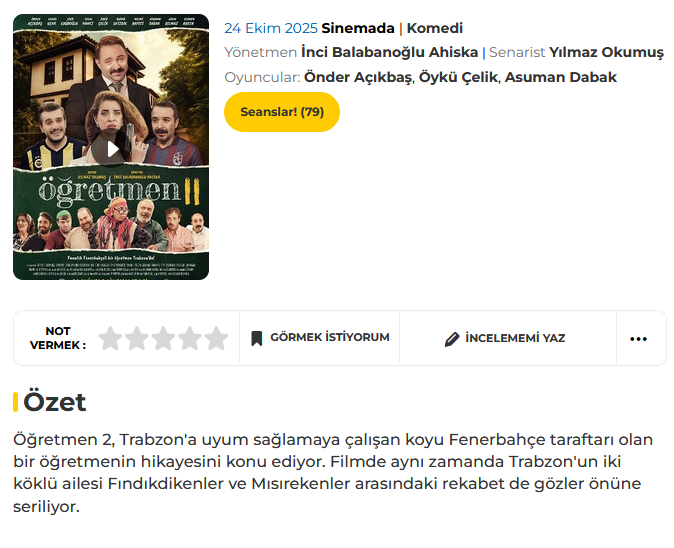Click the pencil icon for İncelememi Yaz
This screenshot has height=548, width=674.
click(452, 339)
